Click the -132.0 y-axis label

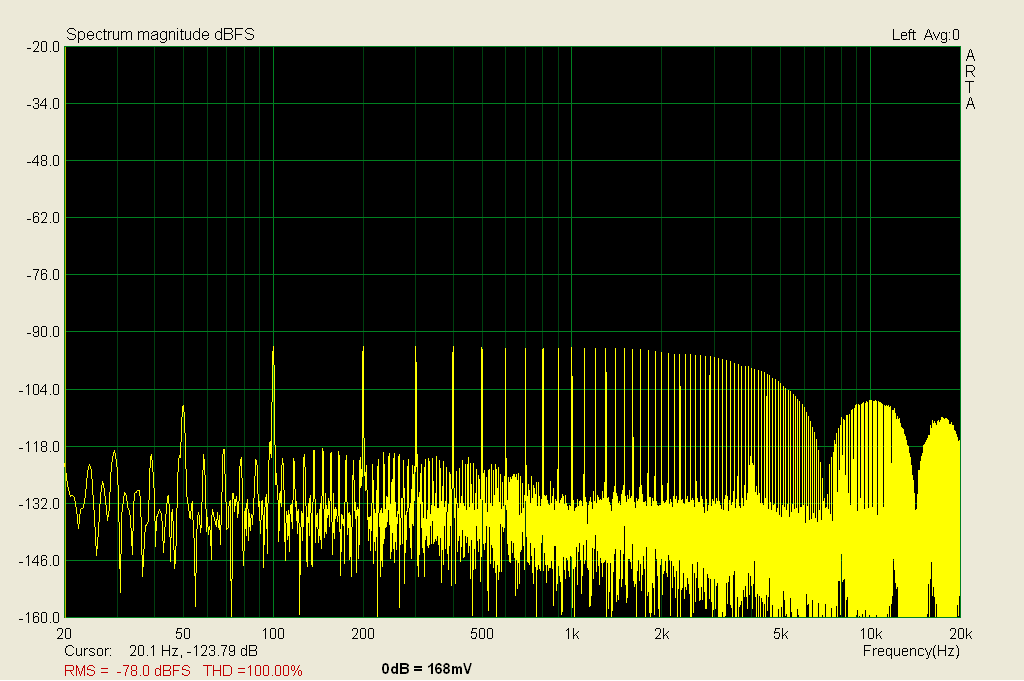40,504
